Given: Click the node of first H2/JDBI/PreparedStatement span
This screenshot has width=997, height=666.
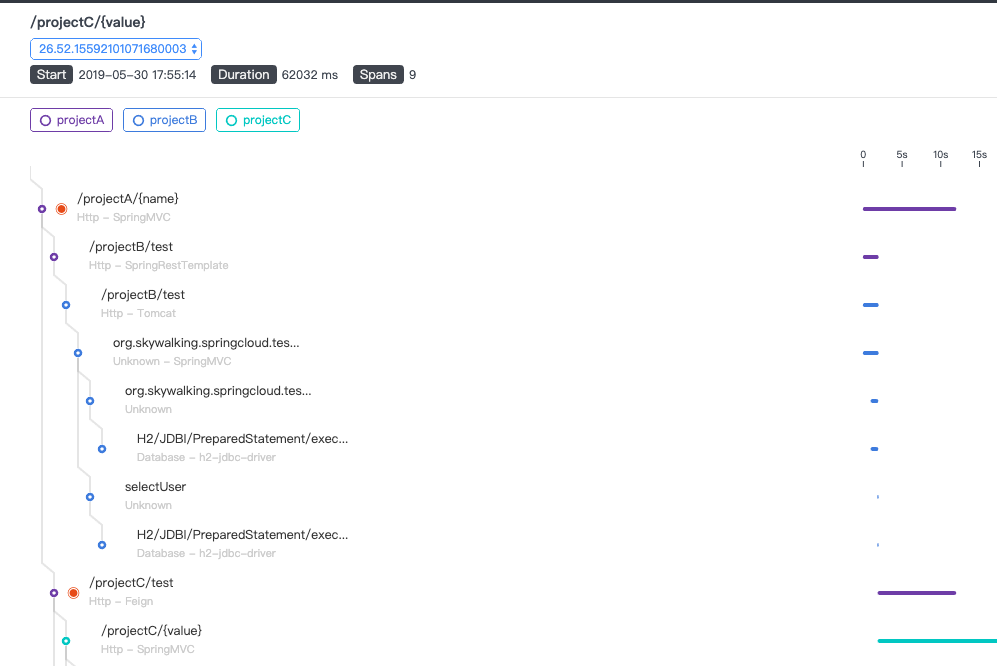Looking at the screenshot, I should coord(102,449).
